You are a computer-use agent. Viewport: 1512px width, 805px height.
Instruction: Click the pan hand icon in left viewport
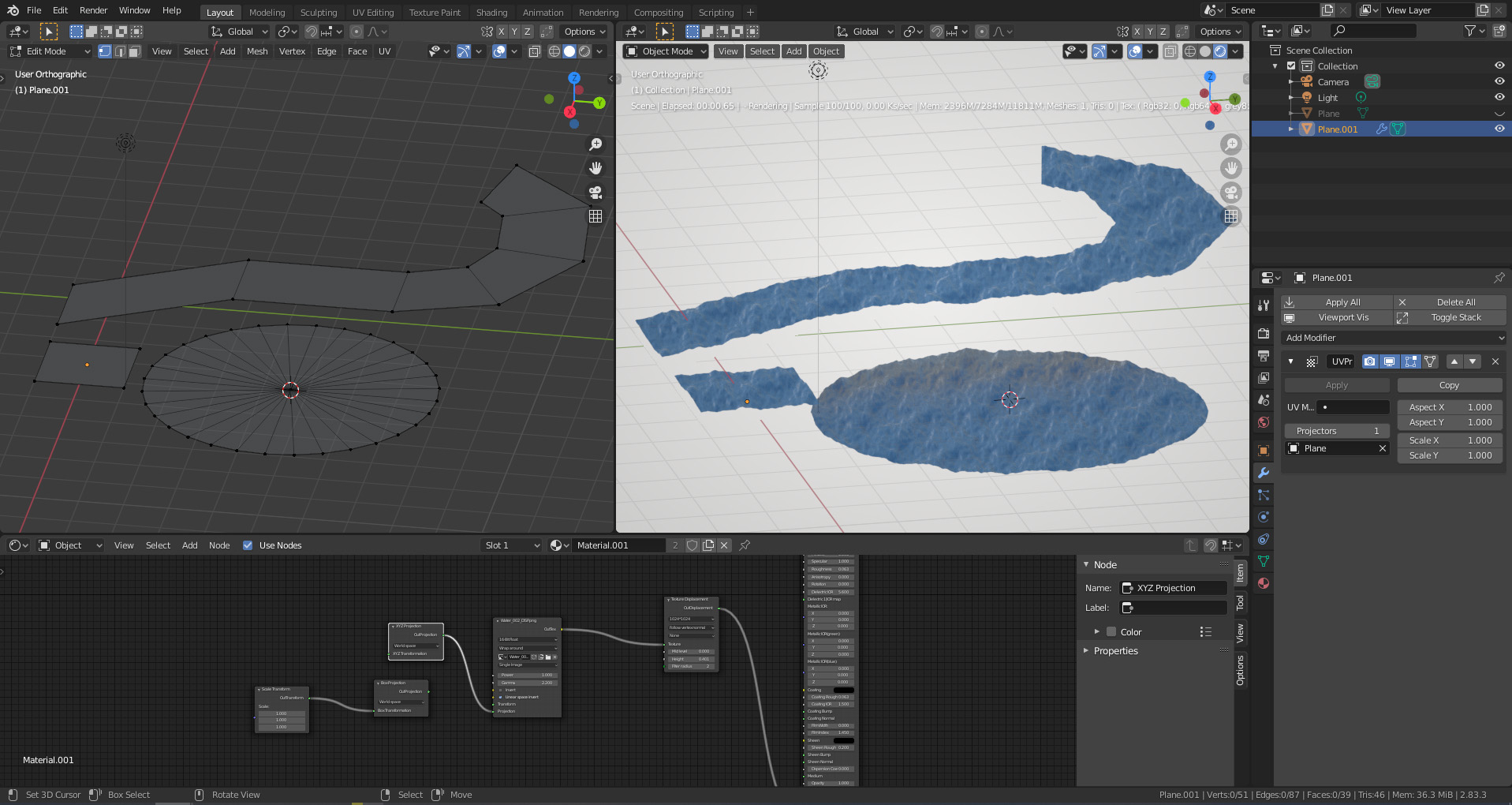coord(595,168)
